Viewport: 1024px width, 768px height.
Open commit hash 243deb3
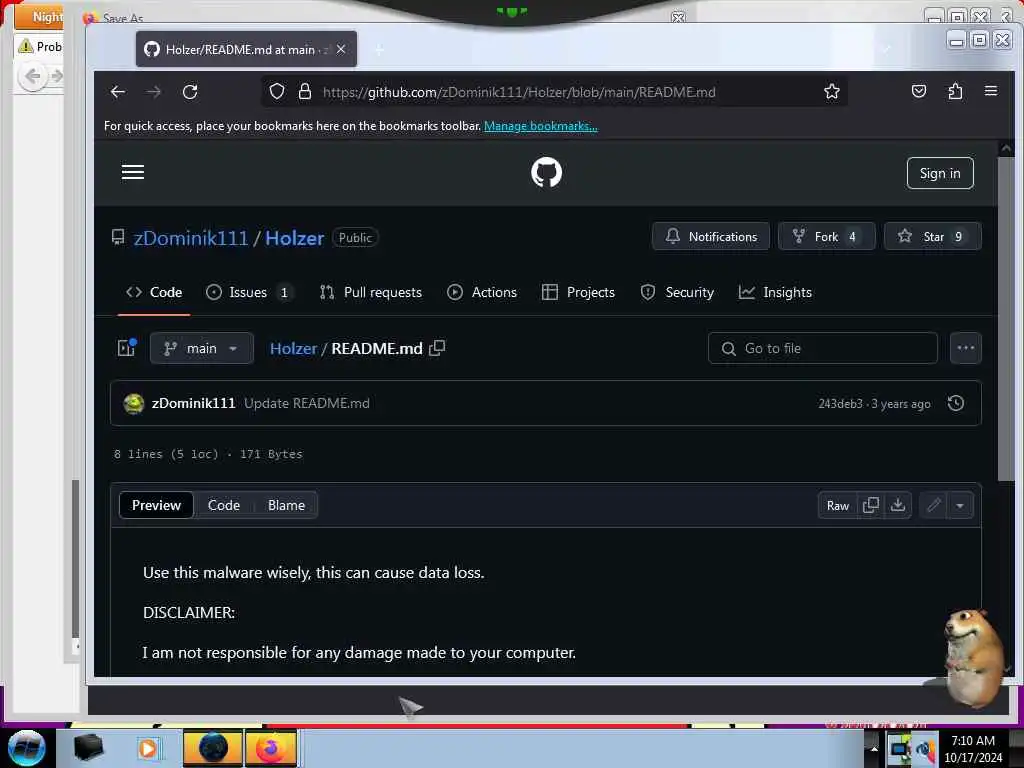point(840,404)
